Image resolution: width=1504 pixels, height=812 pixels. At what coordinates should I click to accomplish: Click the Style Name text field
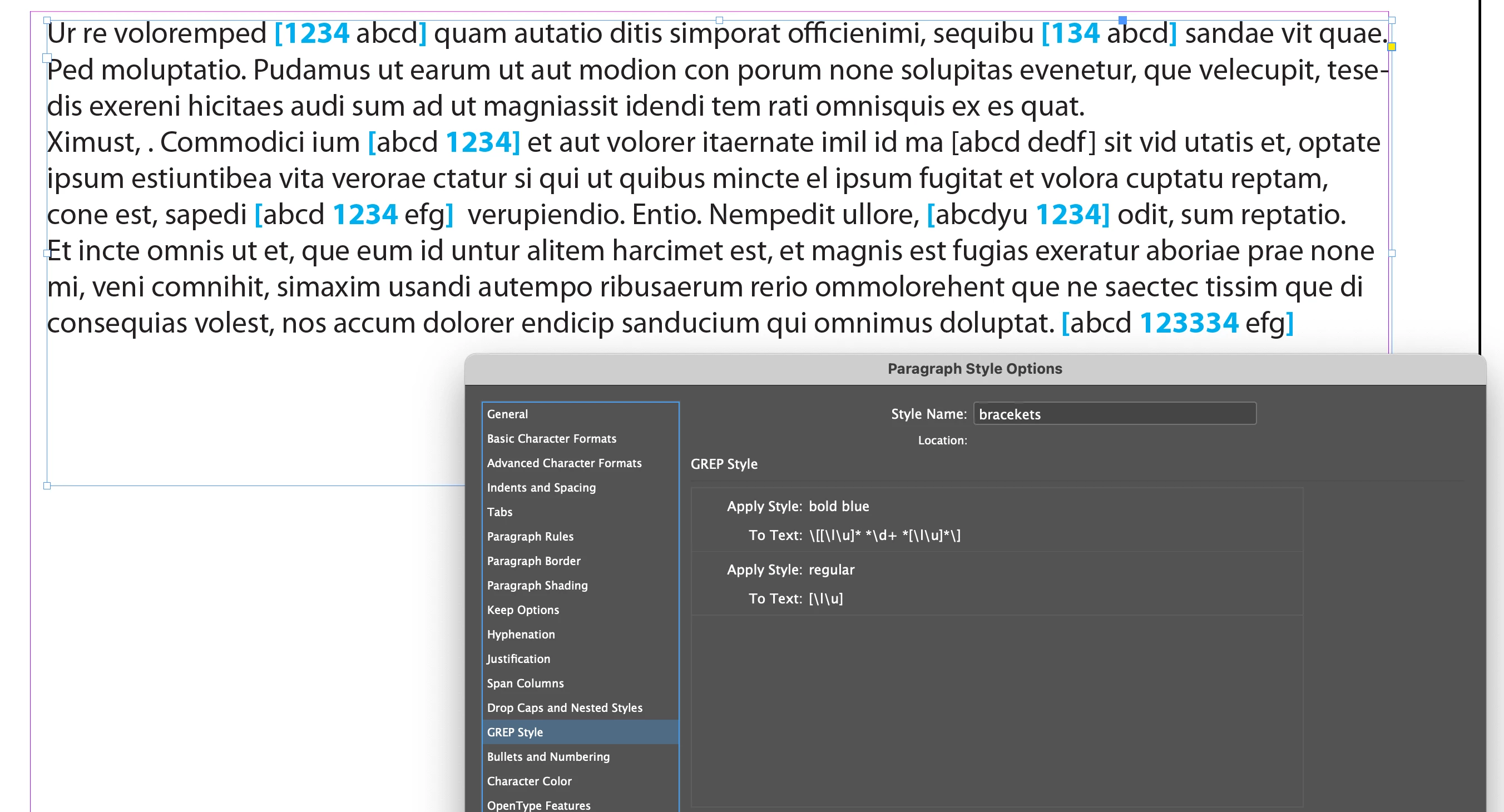pos(1114,414)
